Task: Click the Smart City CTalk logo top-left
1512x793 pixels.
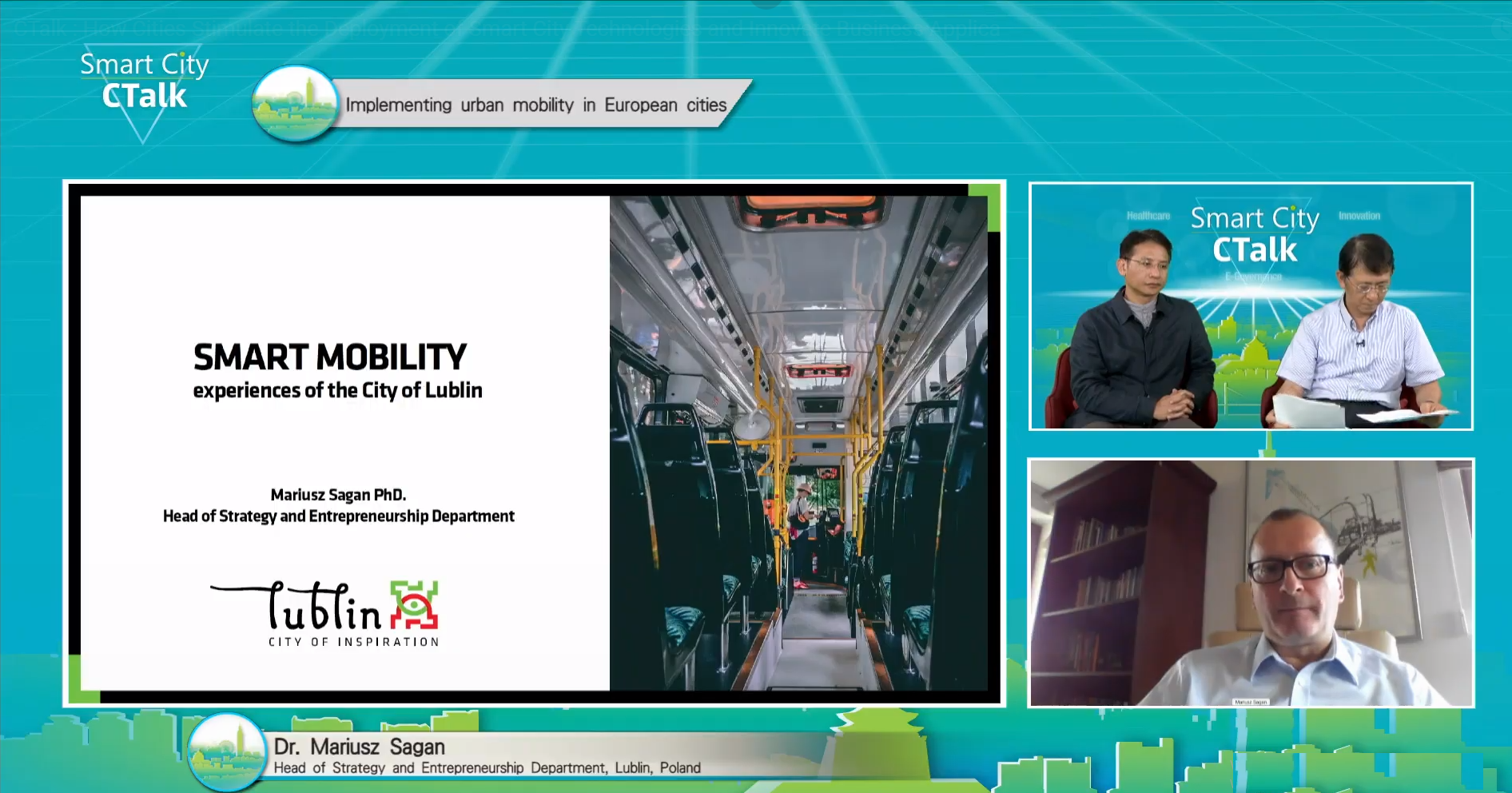Action: 144,82
